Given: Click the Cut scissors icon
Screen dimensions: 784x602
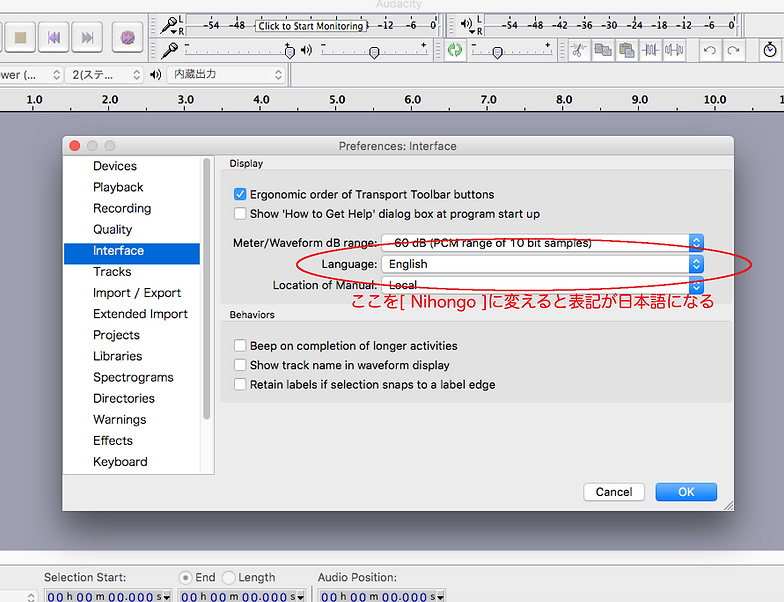Looking at the screenshot, I should pyautogui.click(x=578, y=50).
